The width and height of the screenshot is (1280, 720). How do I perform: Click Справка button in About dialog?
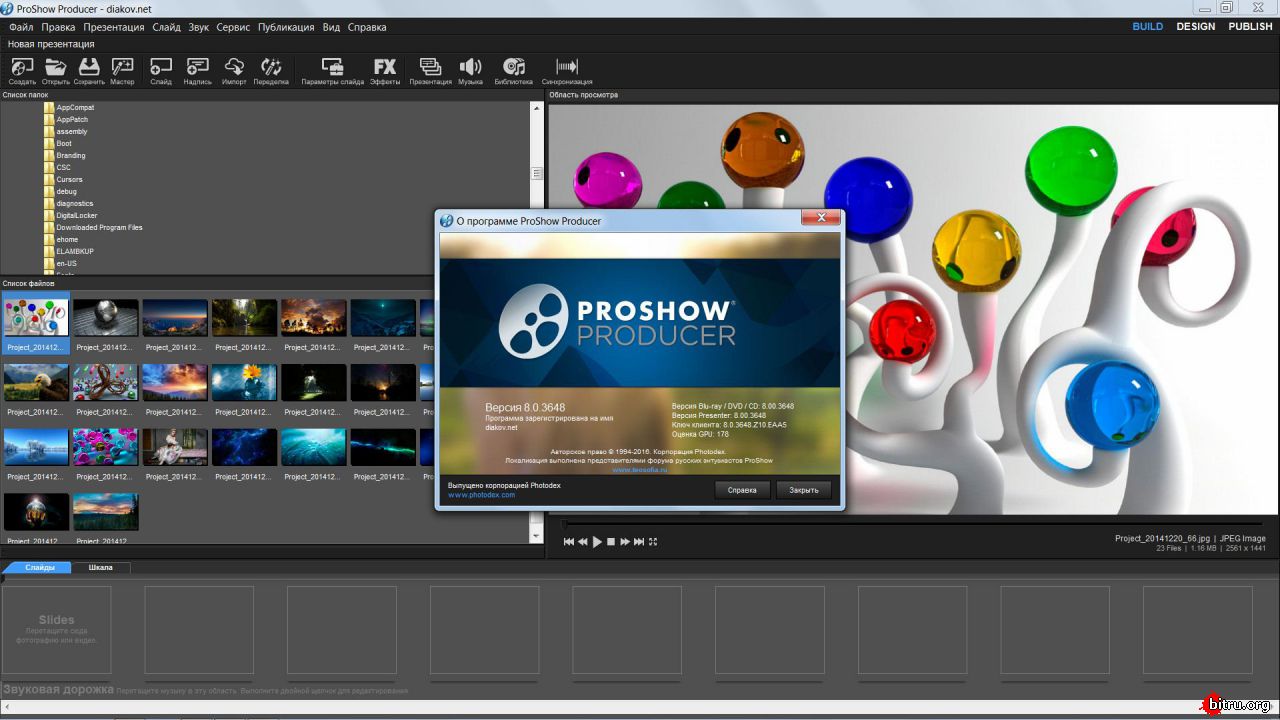click(742, 490)
